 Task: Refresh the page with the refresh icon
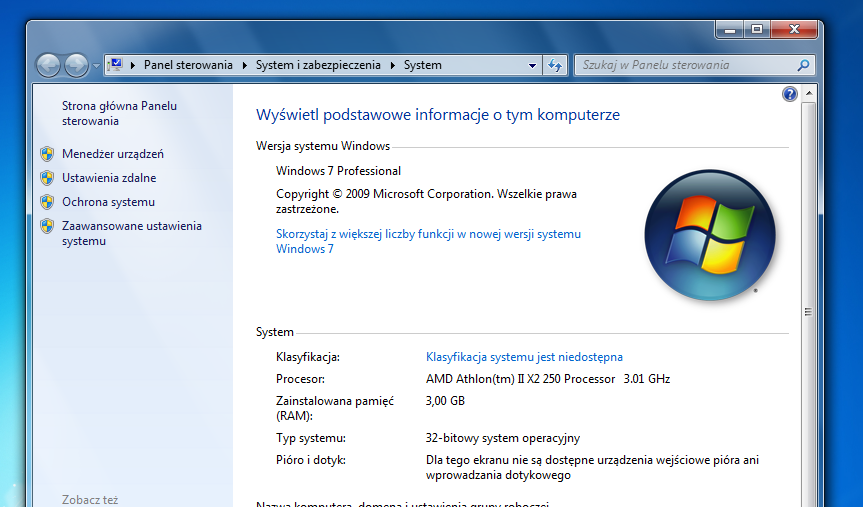[x=555, y=65]
